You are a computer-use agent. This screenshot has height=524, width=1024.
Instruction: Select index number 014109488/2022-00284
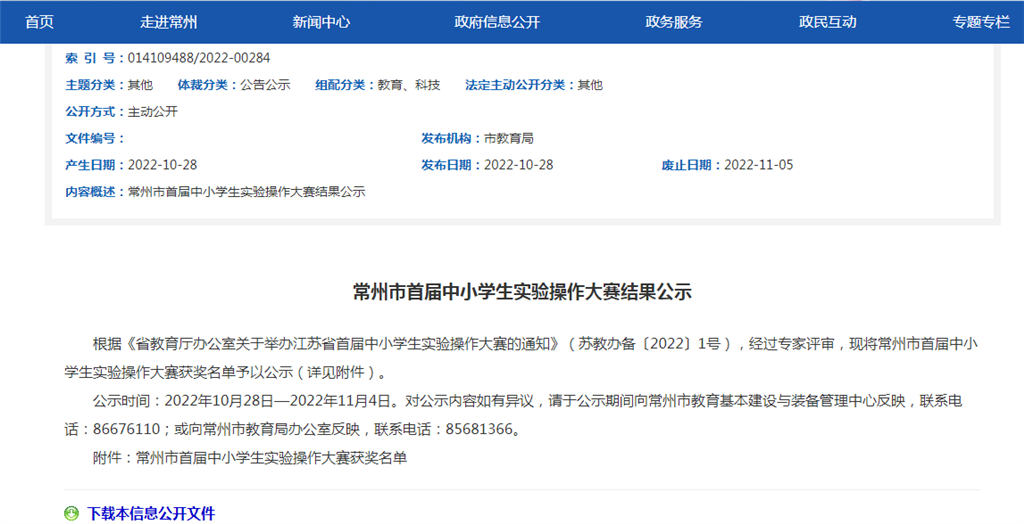pos(199,58)
